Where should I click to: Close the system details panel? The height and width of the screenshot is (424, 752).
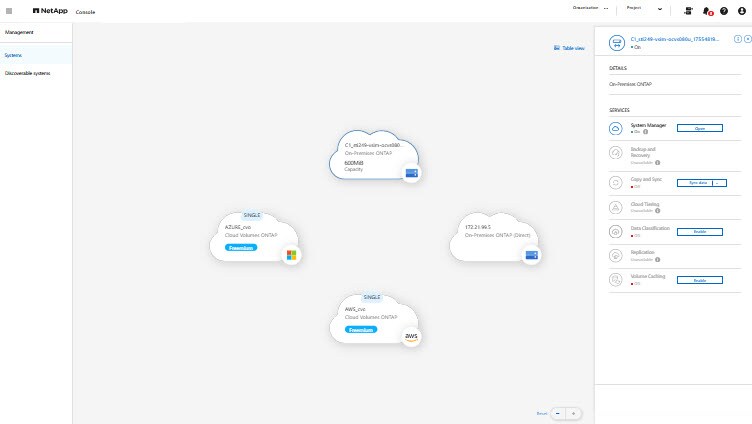pos(748,38)
